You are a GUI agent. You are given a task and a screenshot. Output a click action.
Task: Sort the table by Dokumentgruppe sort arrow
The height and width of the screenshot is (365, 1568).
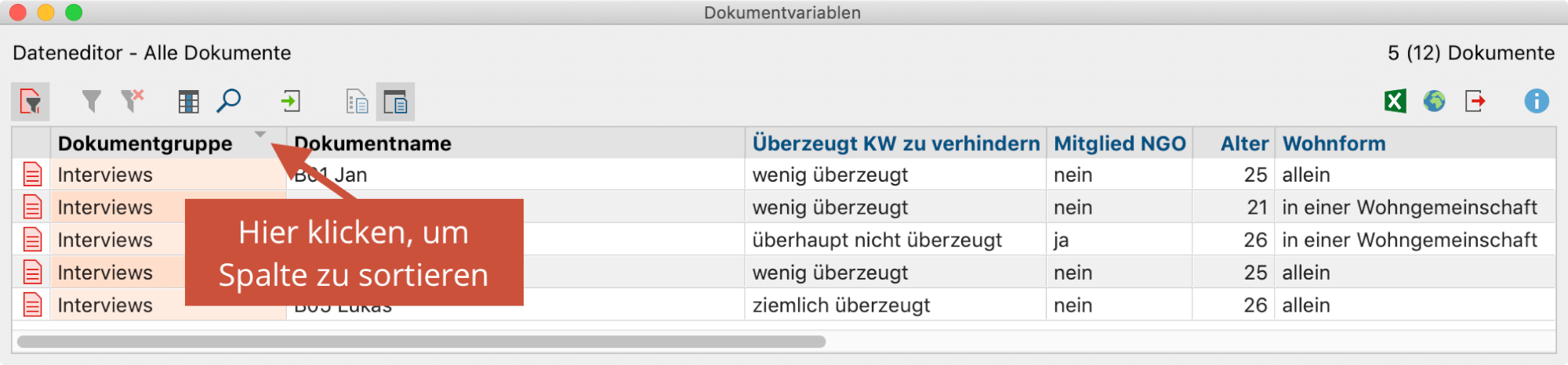click(260, 135)
